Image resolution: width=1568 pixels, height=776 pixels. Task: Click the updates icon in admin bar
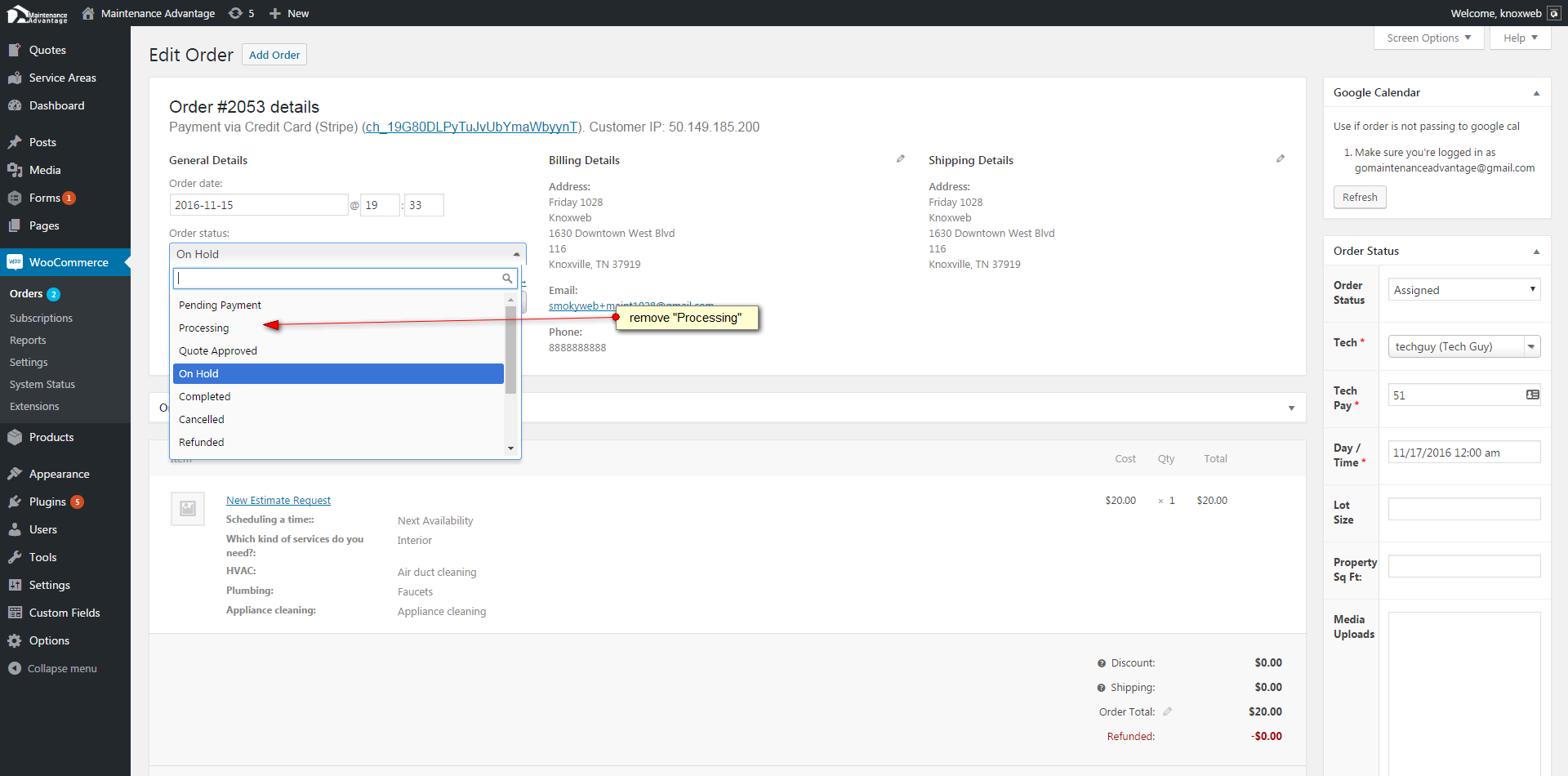pos(236,13)
